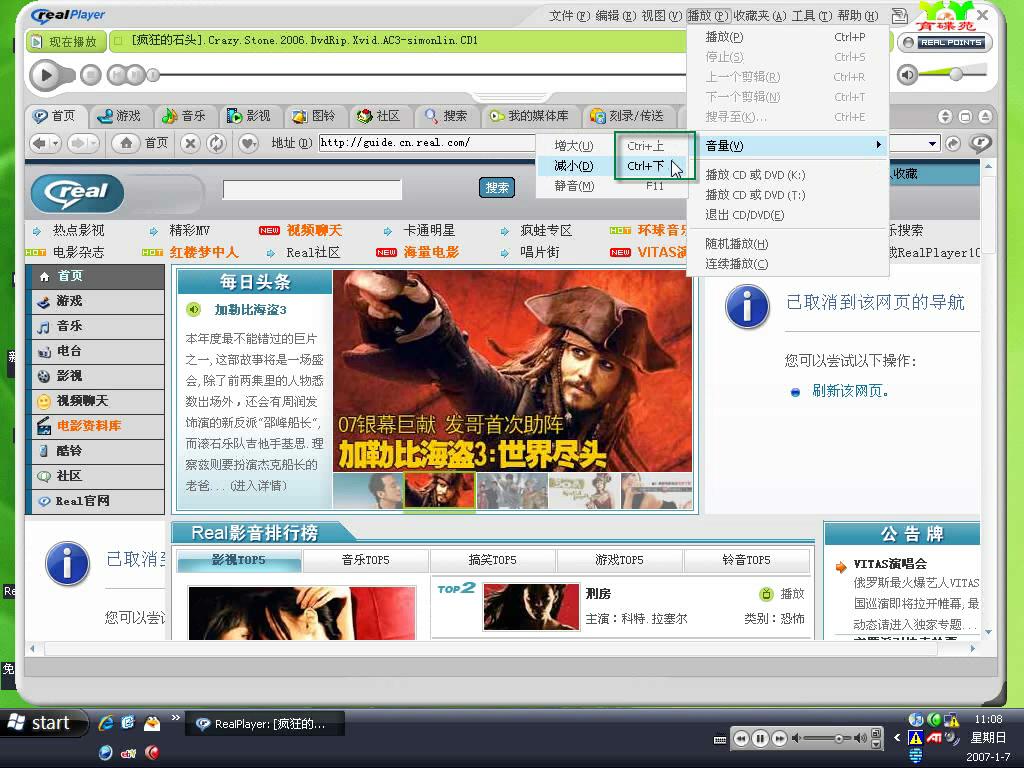Image resolution: width=1024 pixels, height=768 pixels.
Task: Click the browser forward arrow button
Action: (x=77, y=143)
